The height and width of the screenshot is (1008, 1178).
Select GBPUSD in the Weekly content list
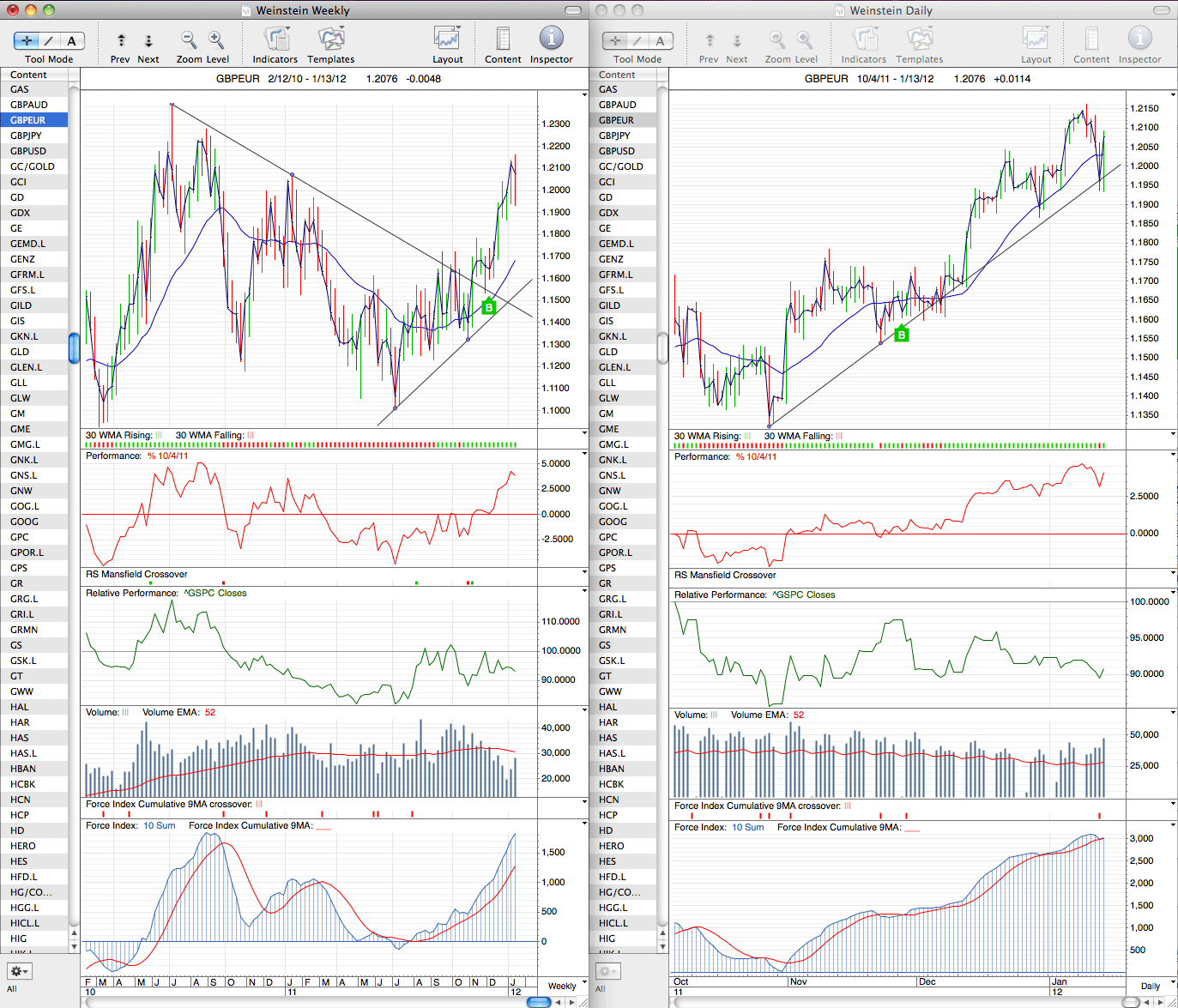(28, 151)
